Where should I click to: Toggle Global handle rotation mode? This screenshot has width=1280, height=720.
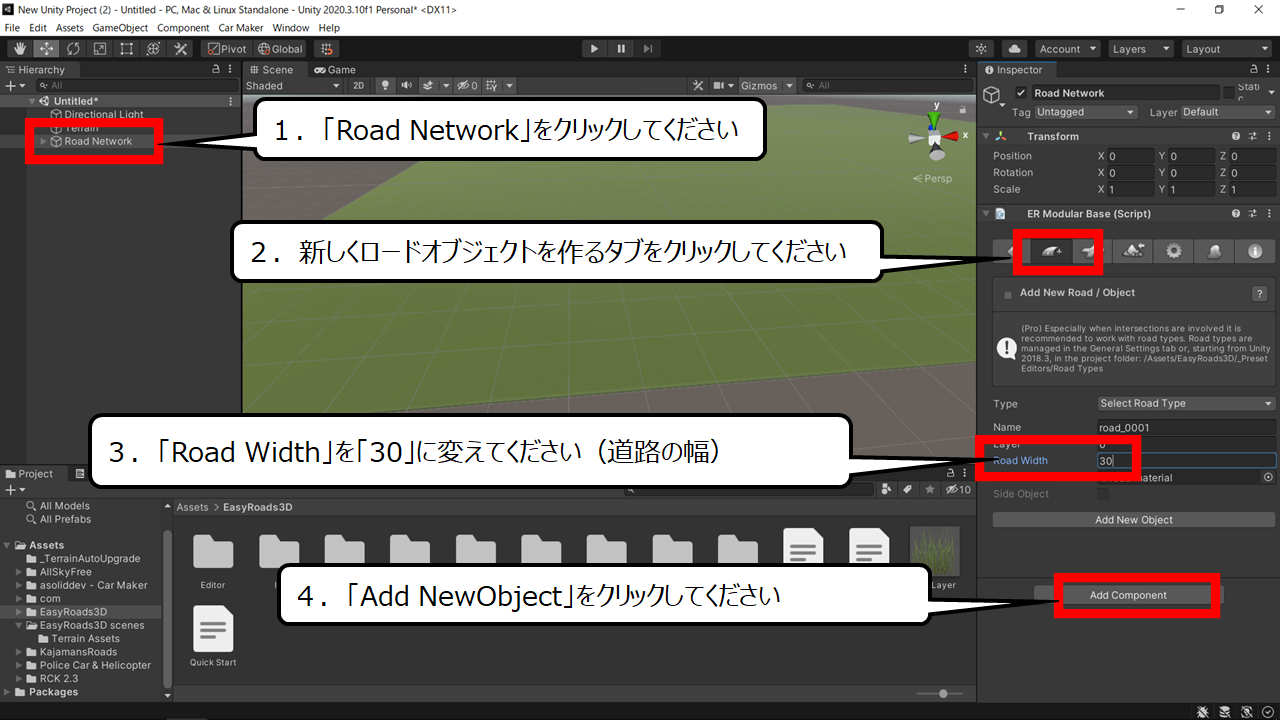[x=280, y=49]
